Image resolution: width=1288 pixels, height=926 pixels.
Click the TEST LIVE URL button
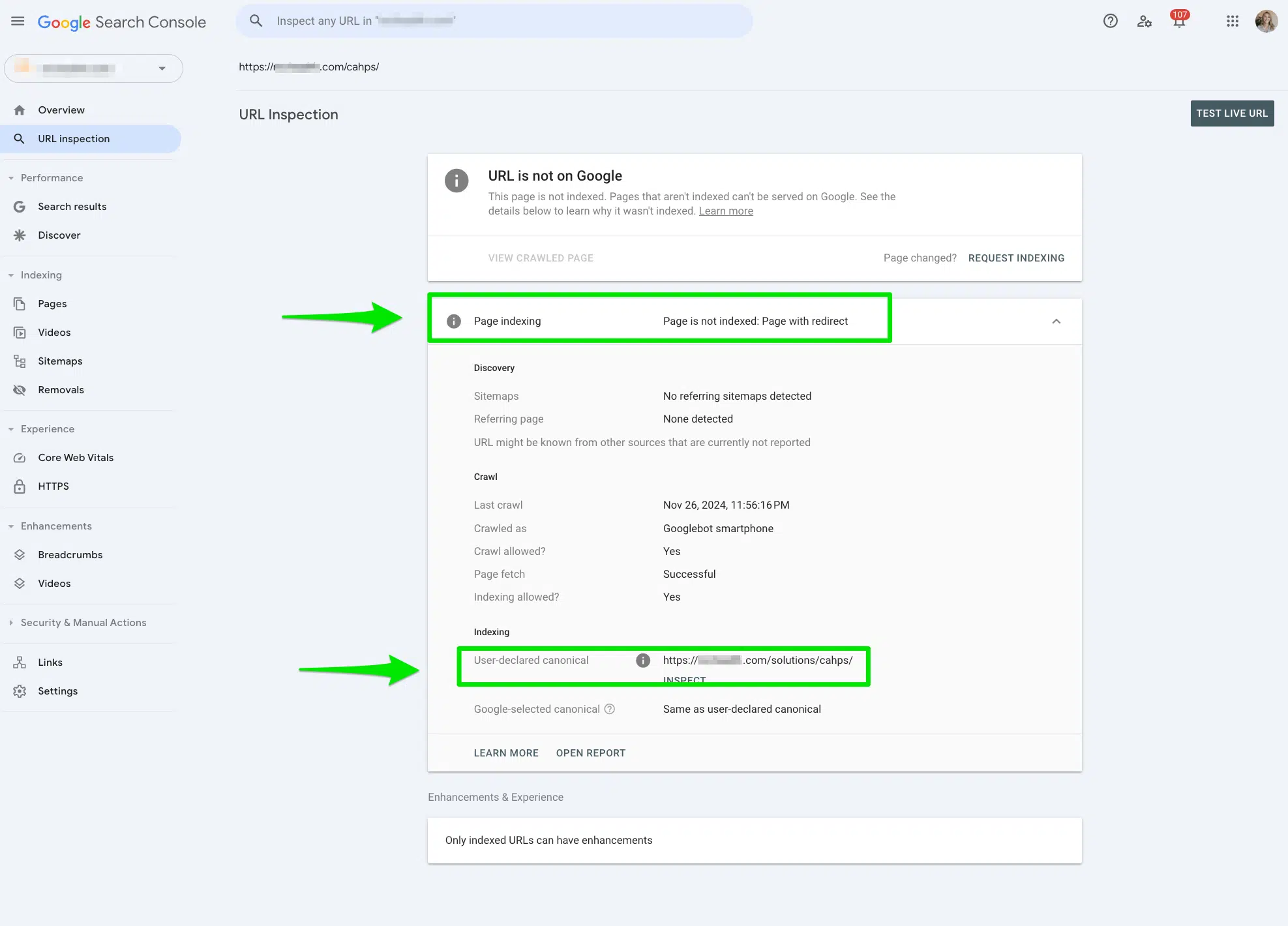[1232, 113]
